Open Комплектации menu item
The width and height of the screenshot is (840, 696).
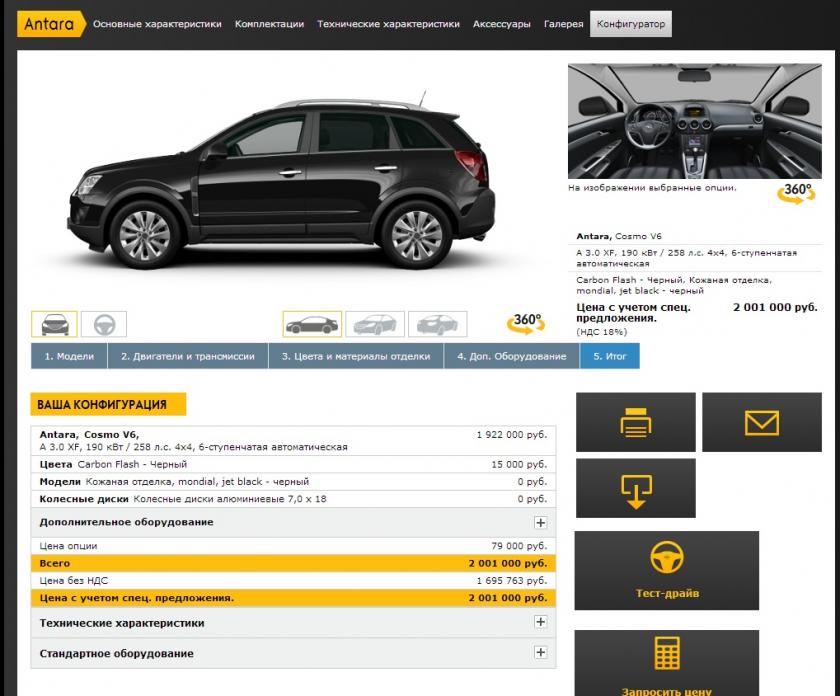(269, 24)
